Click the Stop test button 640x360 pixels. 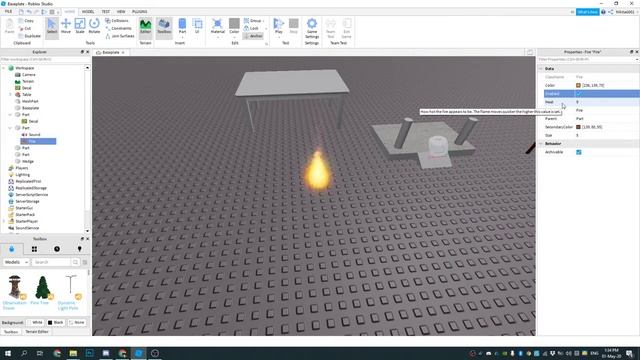click(x=293, y=26)
